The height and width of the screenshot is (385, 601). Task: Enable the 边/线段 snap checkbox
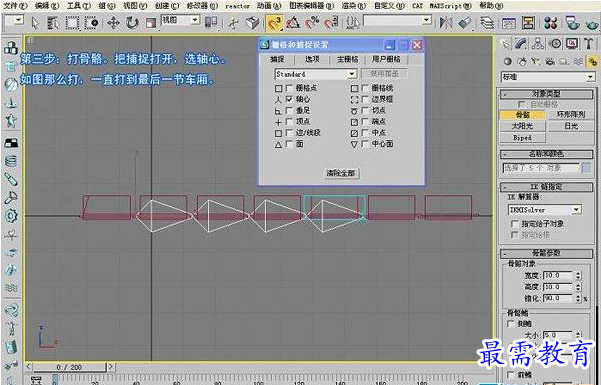point(289,133)
